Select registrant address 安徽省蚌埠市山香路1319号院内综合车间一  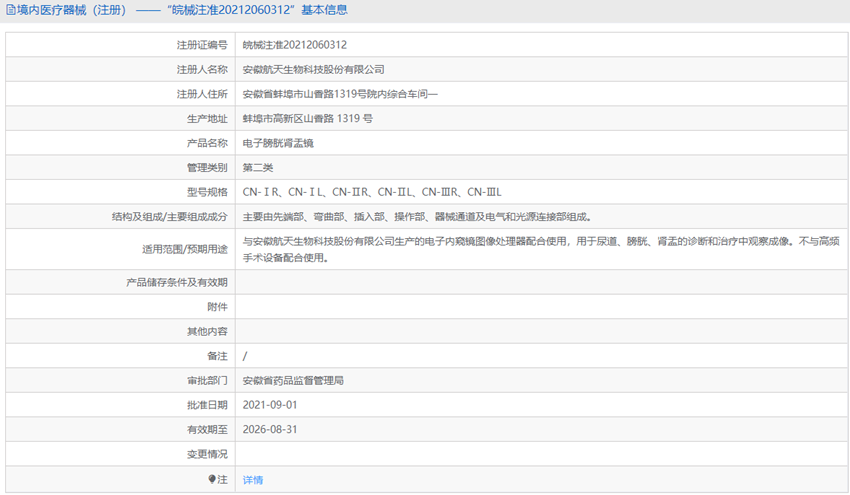click(340, 94)
